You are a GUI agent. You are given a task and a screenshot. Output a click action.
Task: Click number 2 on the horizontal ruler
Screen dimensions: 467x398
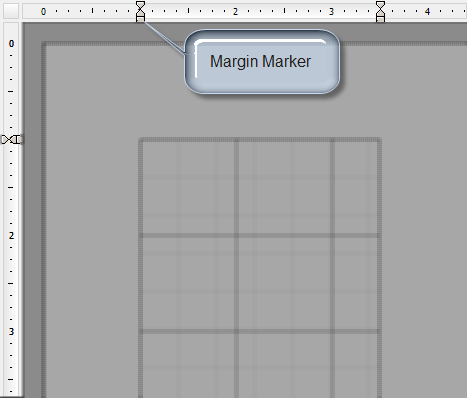[x=235, y=12]
